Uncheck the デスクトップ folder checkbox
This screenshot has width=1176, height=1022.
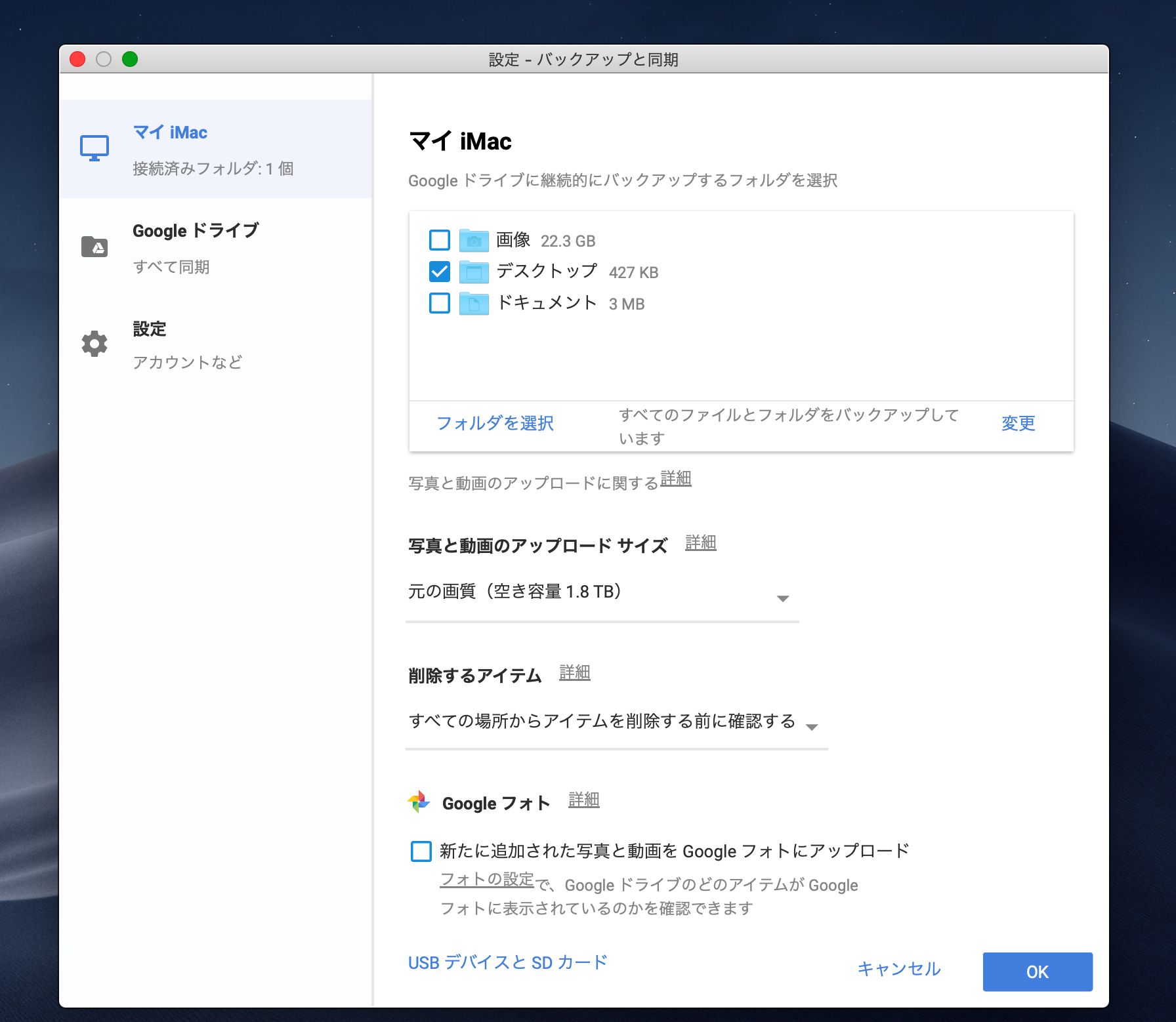440,272
